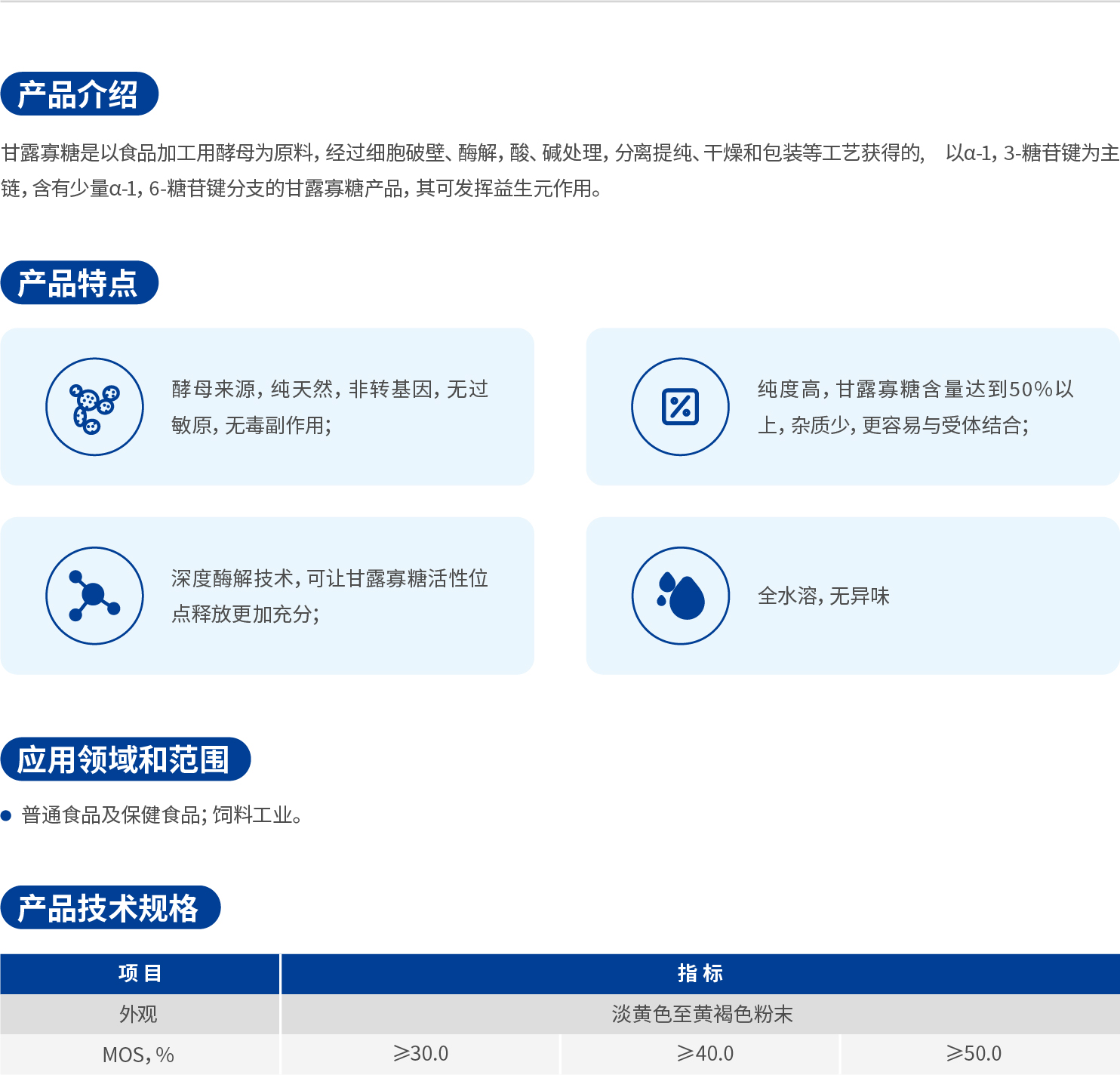Expand the 产品介绍 section
The image size is (1120, 1075).
(81, 92)
